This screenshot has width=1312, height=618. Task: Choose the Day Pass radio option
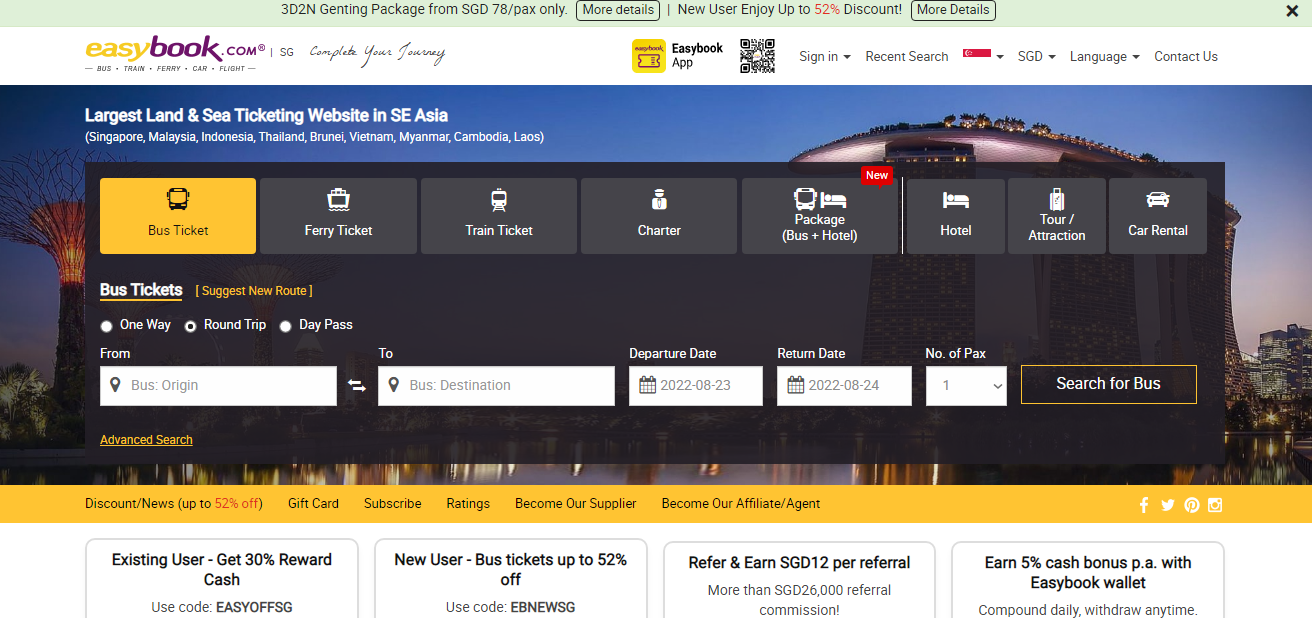tap(286, 326)
